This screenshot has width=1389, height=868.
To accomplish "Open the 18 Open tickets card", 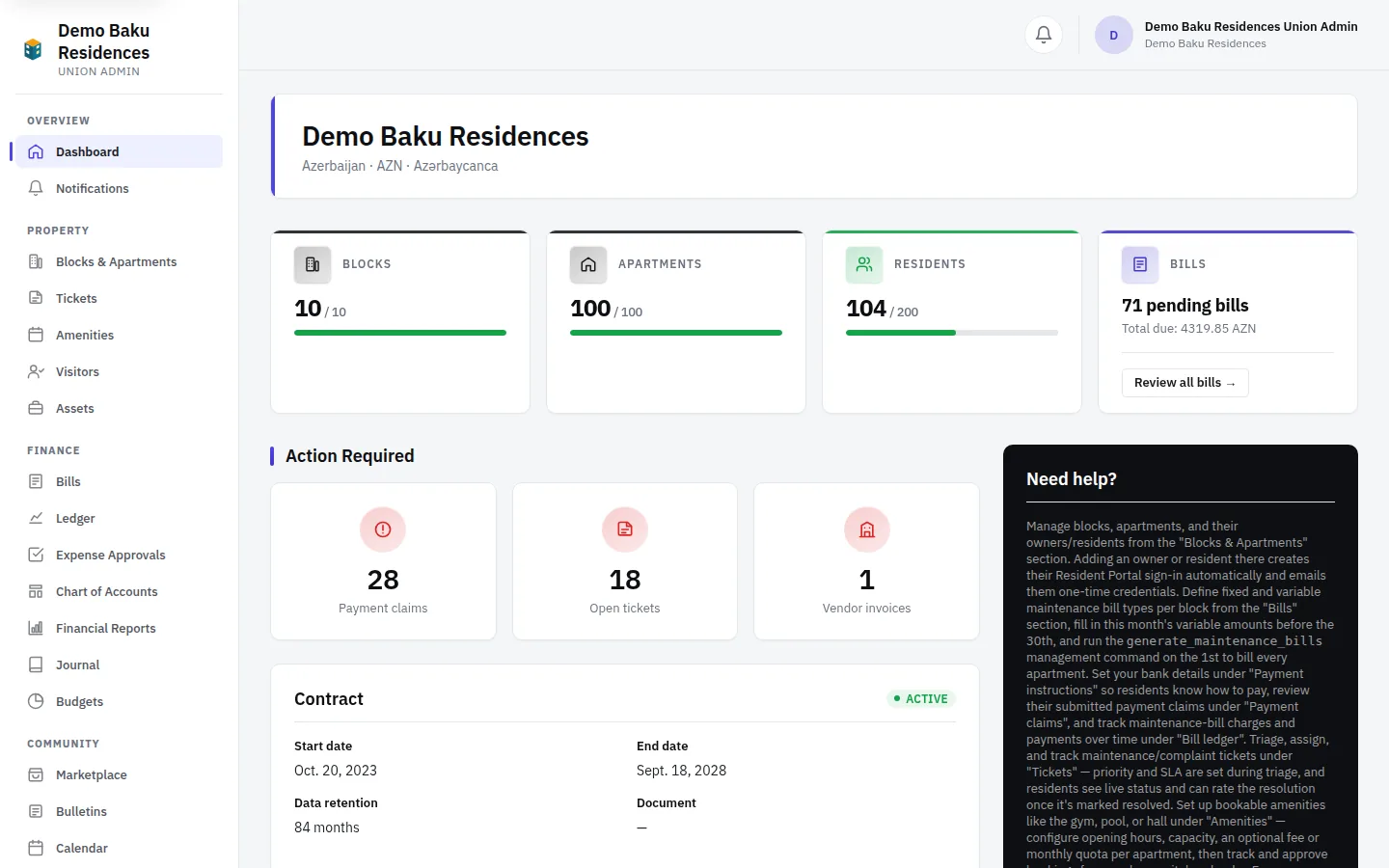I will click(x=625, y=561).
